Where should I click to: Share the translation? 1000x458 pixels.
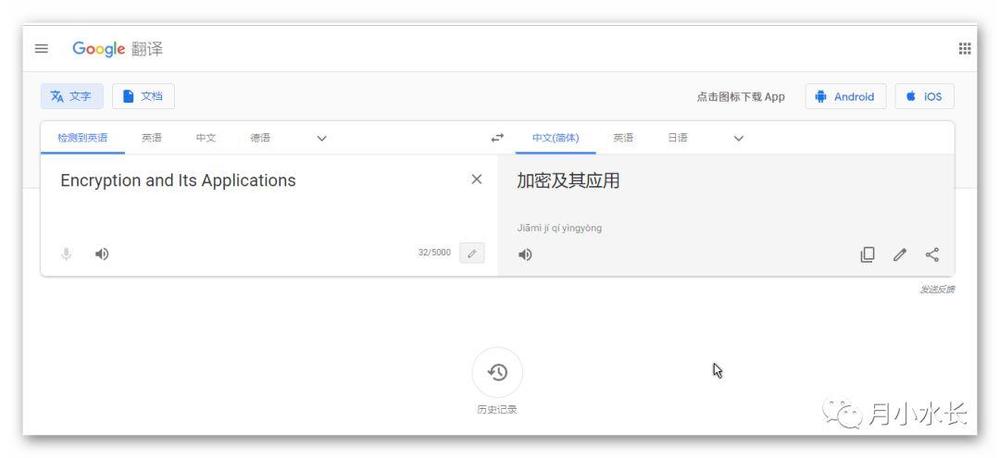click(x=932, y=255)
